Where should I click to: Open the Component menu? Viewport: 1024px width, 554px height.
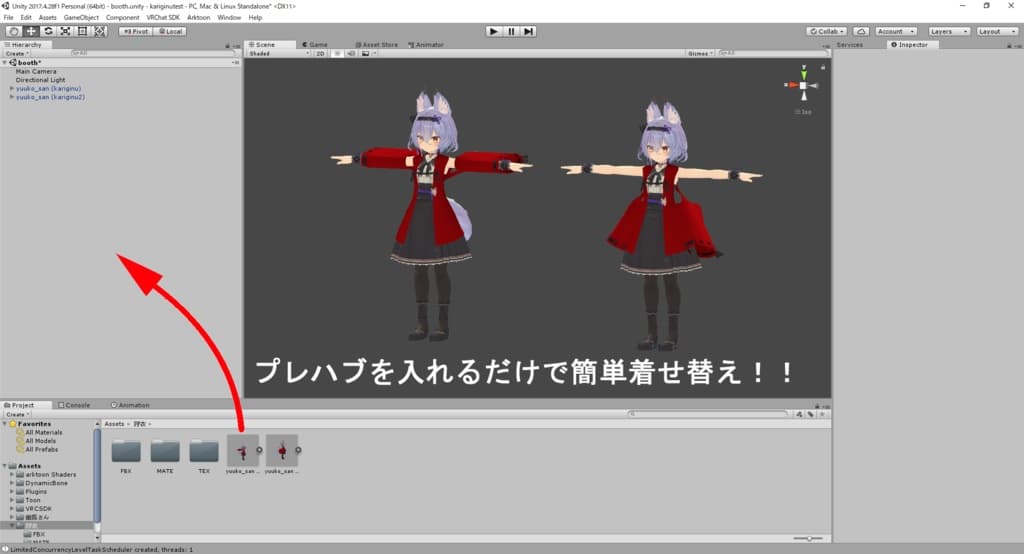[x=123, y=18]
